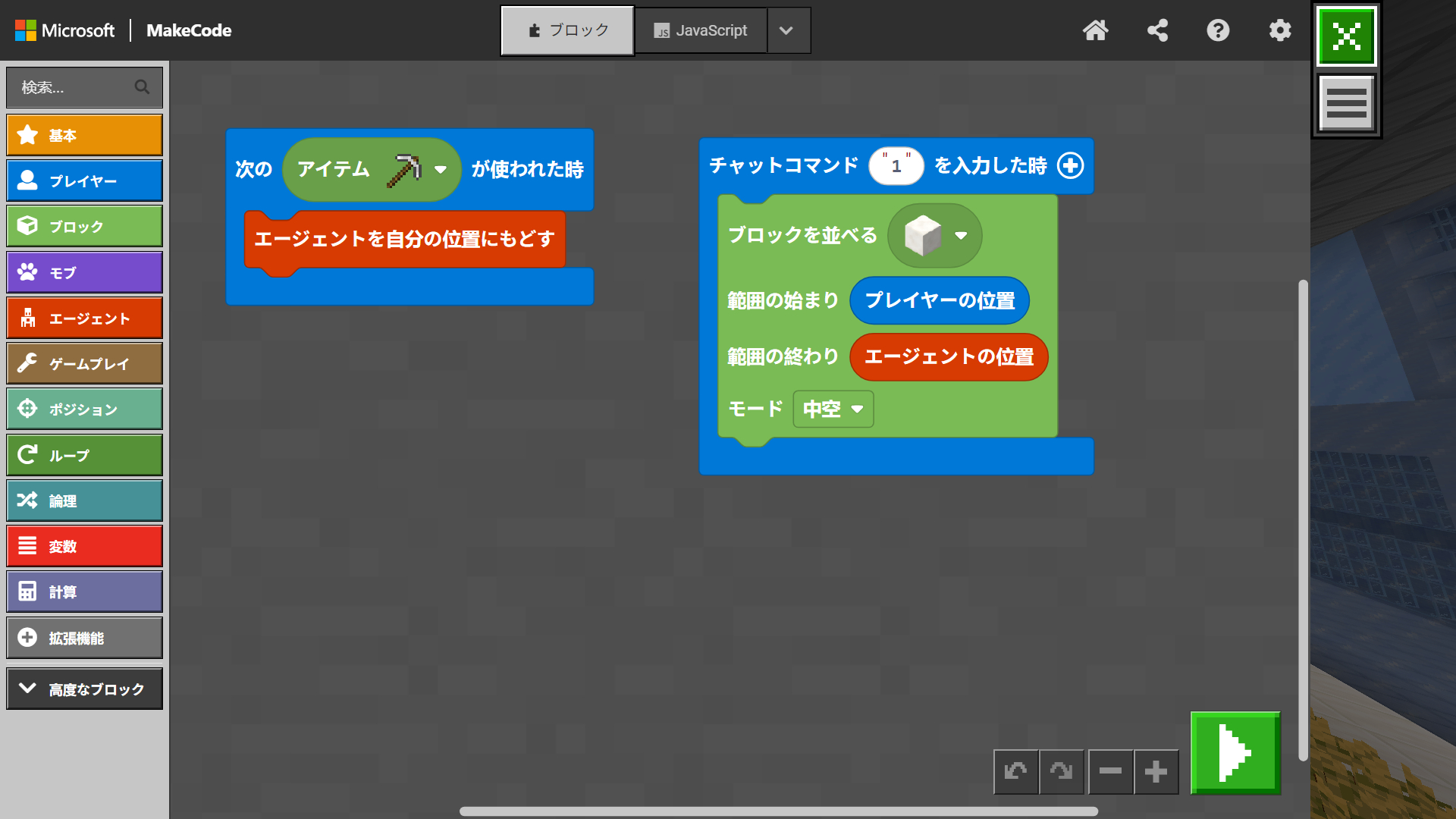This screenshot has width=1456, height=819.
Task: Select the が使われた時 event block text
Action: [x=528, y=169]
